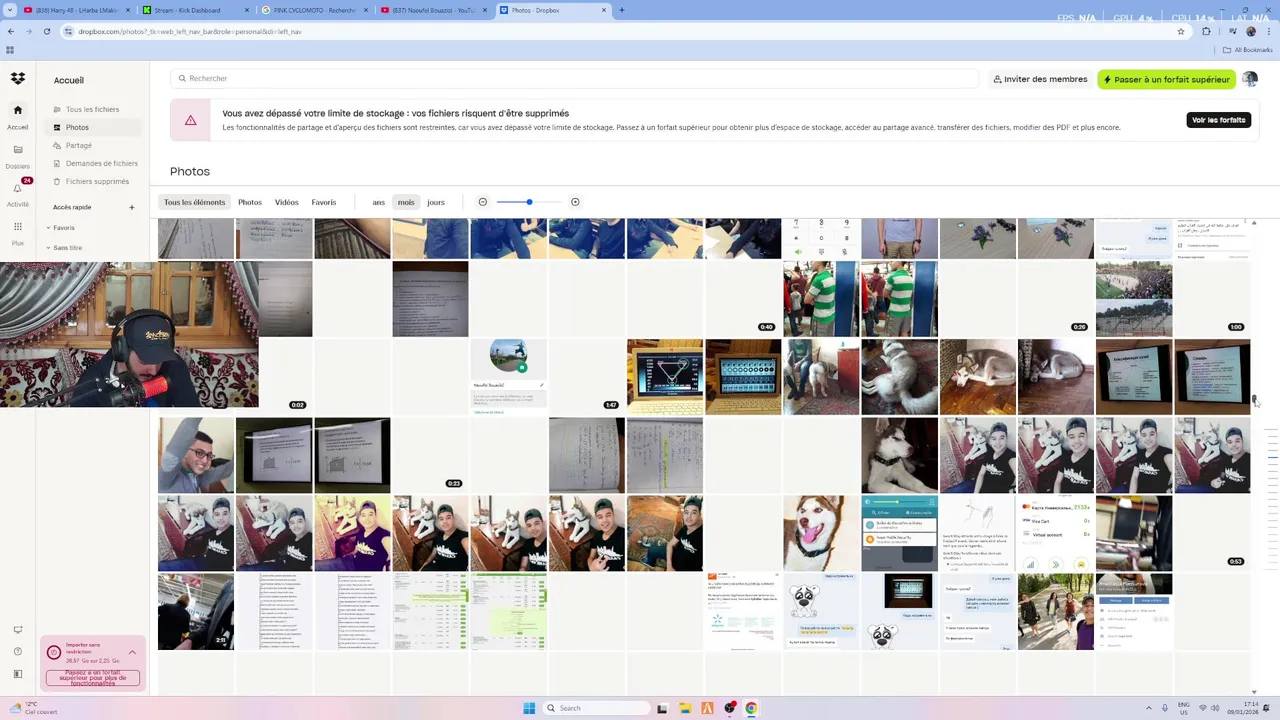Open Chrome from the taskbar
Screen dimensions: 1280x720
click(x=751, y=708)
